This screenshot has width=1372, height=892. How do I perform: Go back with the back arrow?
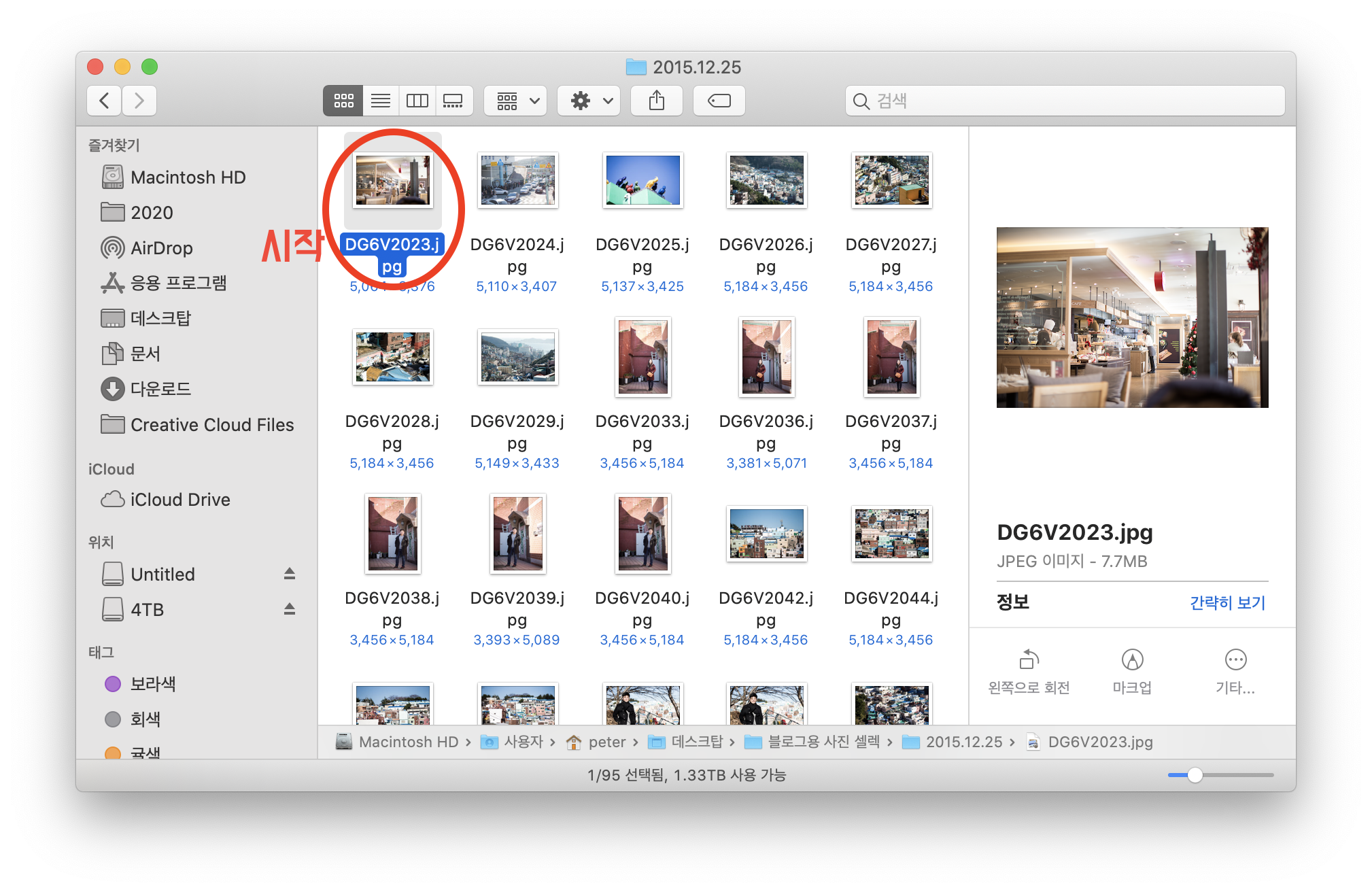[104, 101]
